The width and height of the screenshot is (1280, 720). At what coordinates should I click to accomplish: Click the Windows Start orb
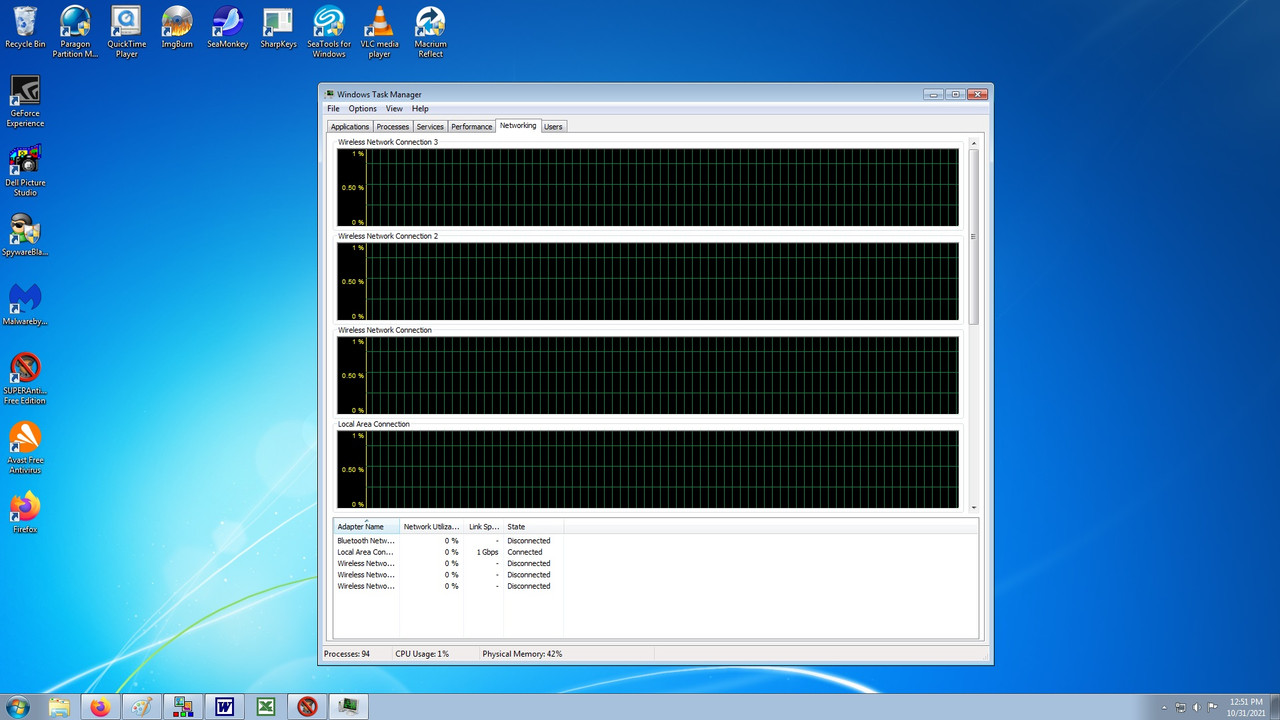point(17,706)
